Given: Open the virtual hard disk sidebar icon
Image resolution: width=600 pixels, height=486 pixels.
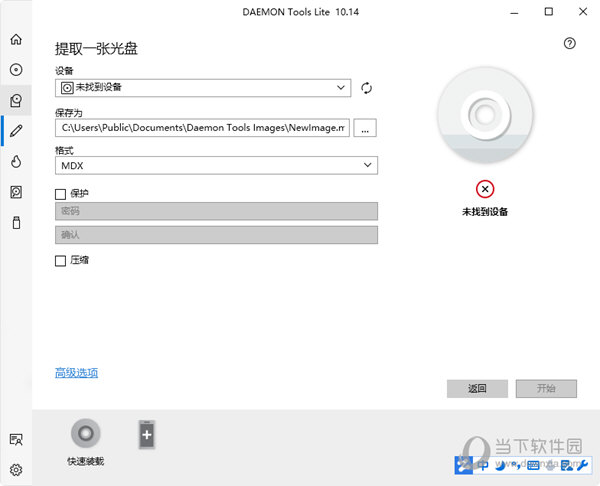Looking at the screenshot, I should 16,192.
